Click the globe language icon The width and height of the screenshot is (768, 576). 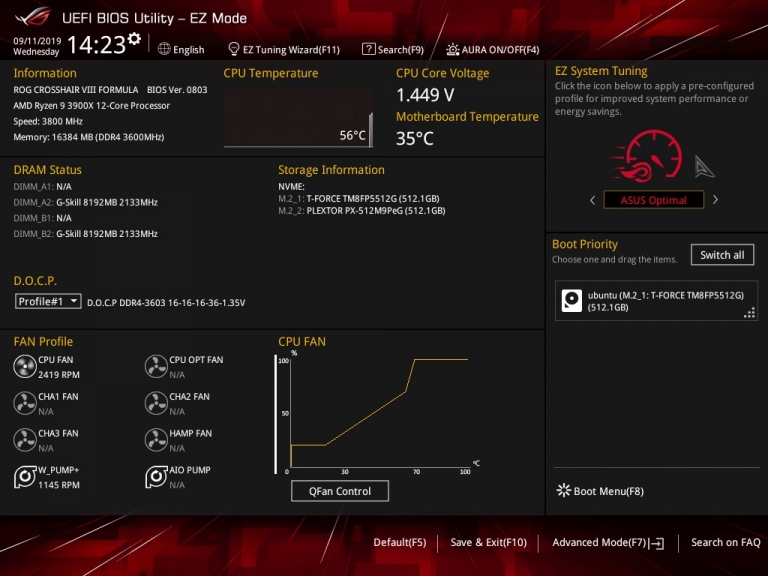click(x=164, y=49)
